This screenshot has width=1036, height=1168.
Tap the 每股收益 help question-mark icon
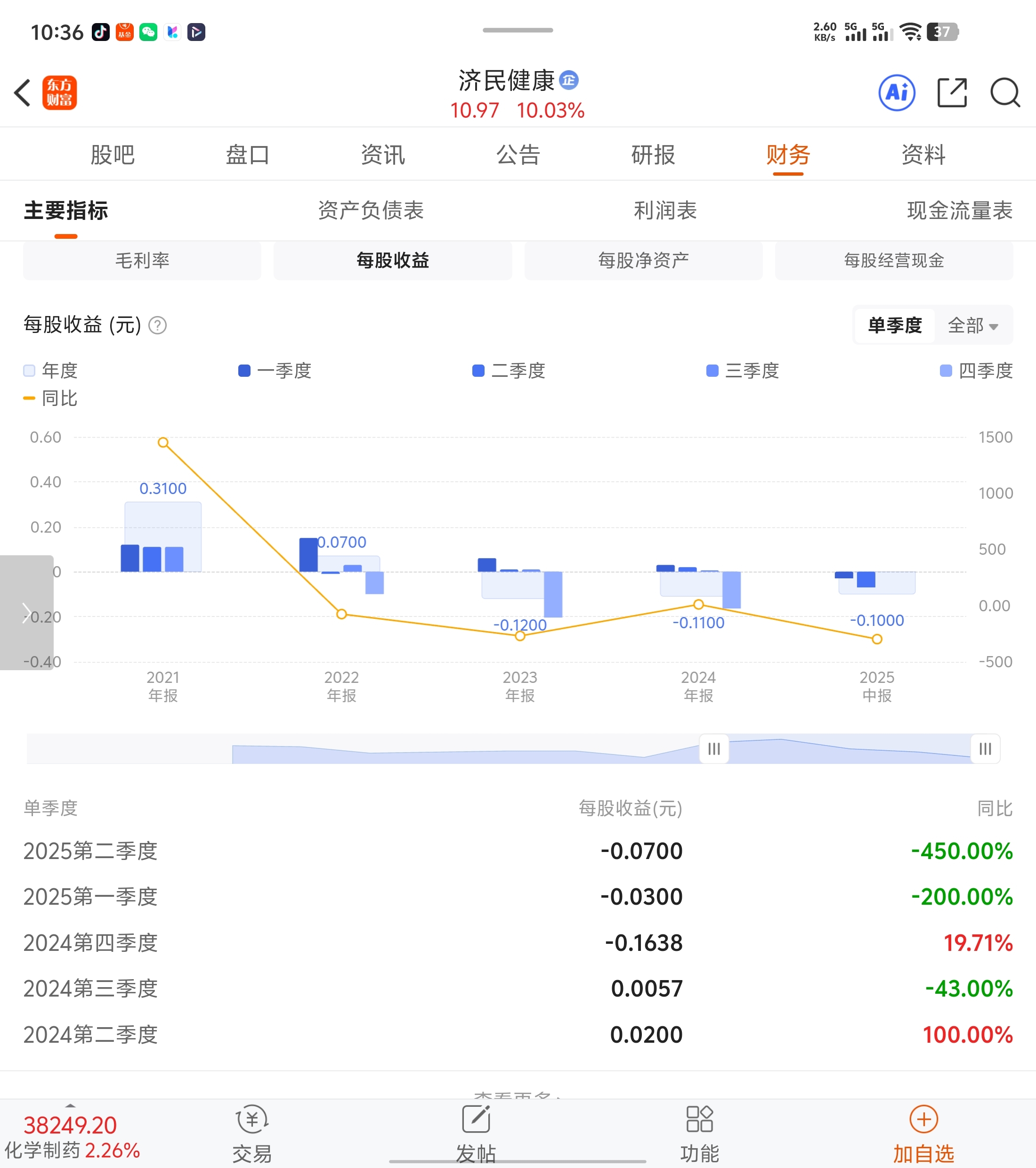[x=158, y=326]
